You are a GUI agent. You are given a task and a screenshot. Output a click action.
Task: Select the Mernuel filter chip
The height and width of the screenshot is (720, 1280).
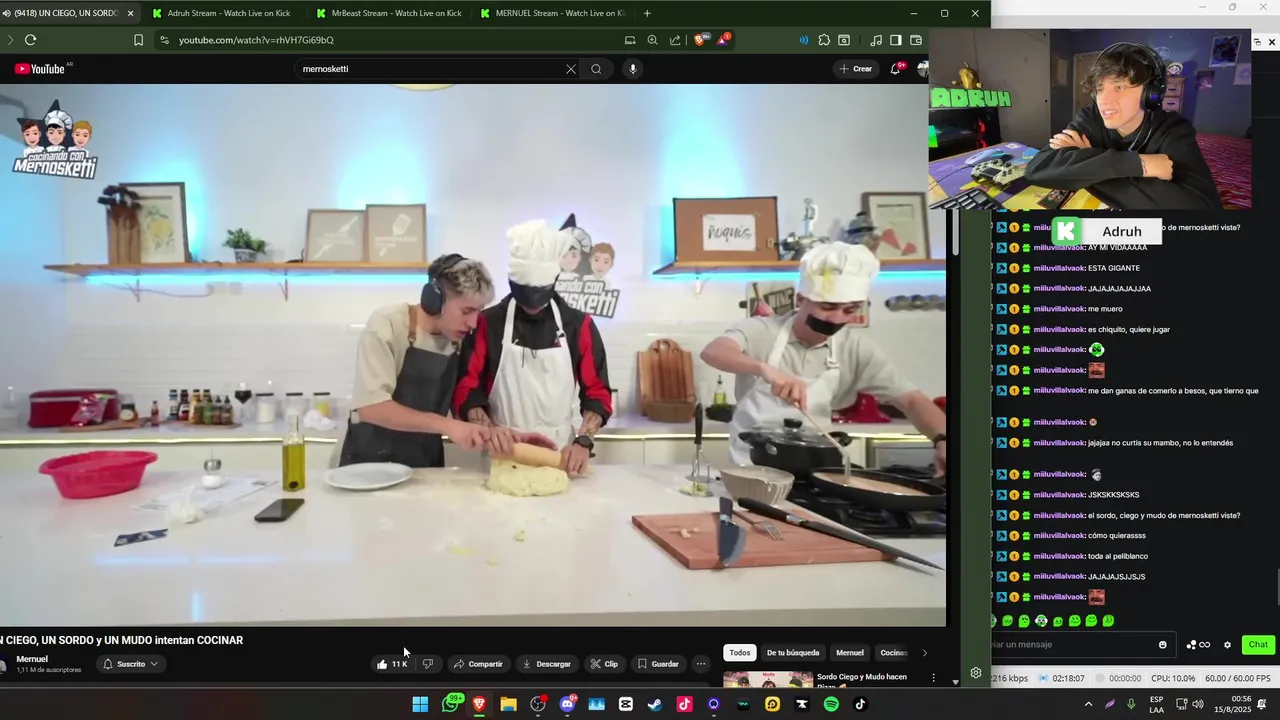[850, 653]
